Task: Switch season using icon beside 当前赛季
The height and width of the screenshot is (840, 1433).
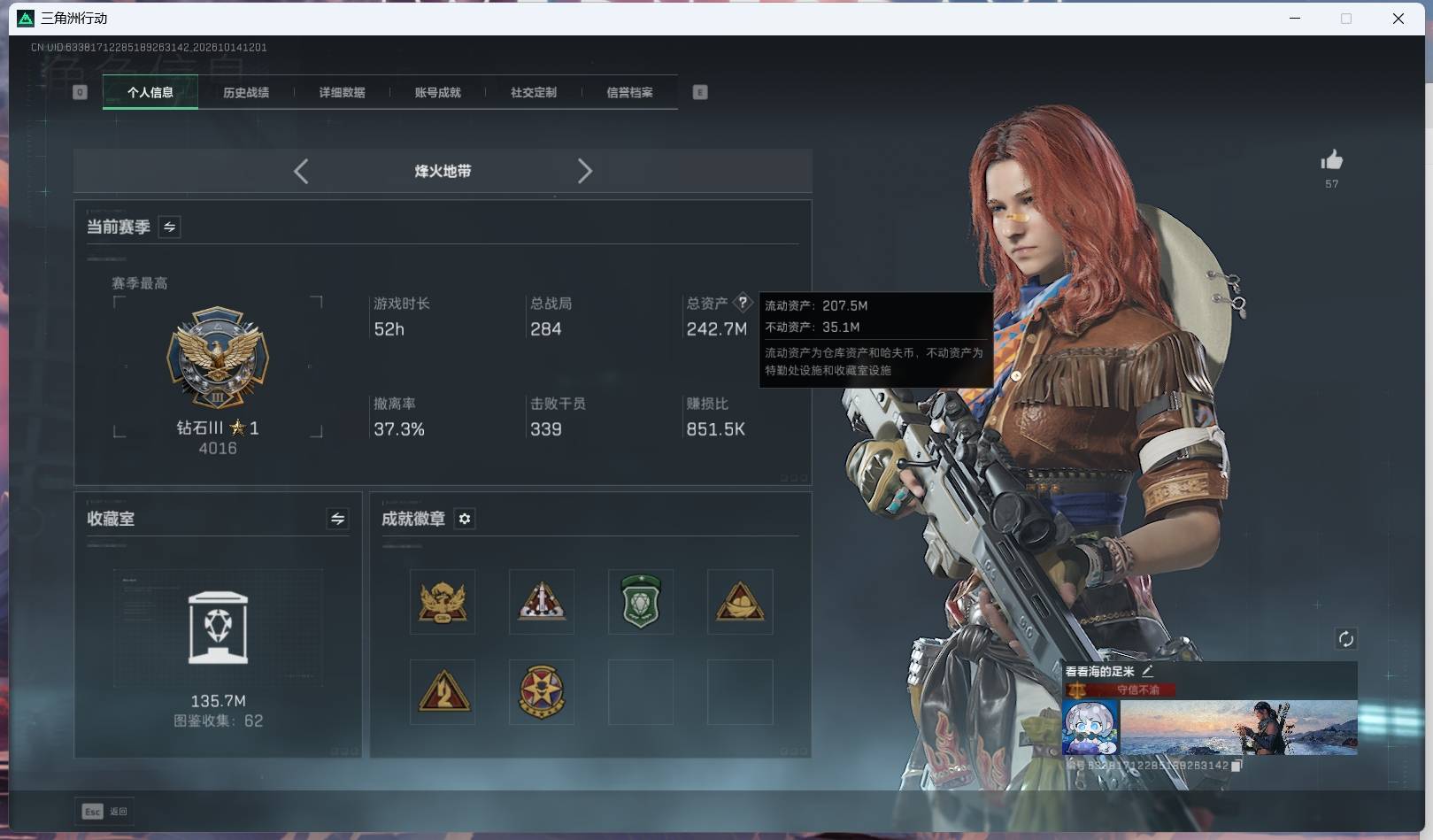Action: coord(169,227)
